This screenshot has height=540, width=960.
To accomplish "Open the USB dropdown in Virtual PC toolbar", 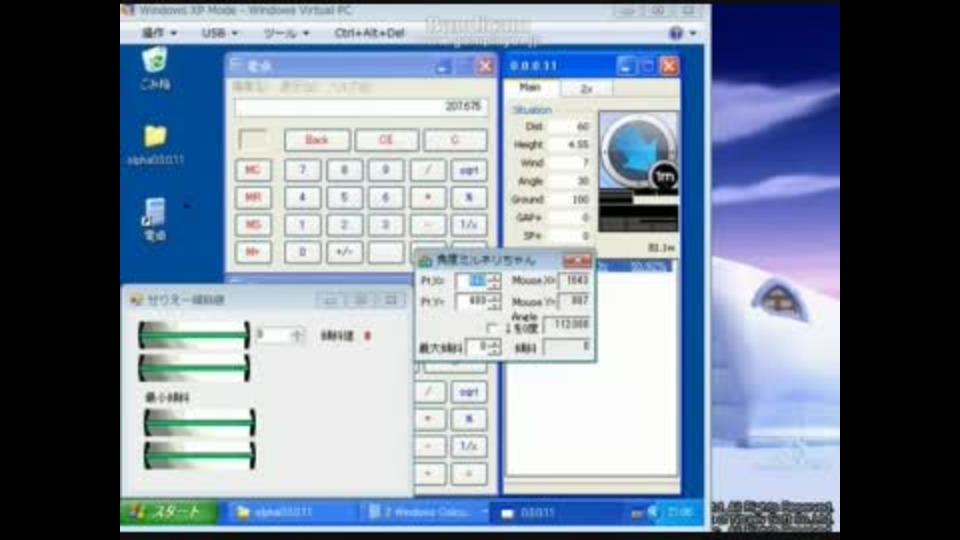I will coord(219,33).
